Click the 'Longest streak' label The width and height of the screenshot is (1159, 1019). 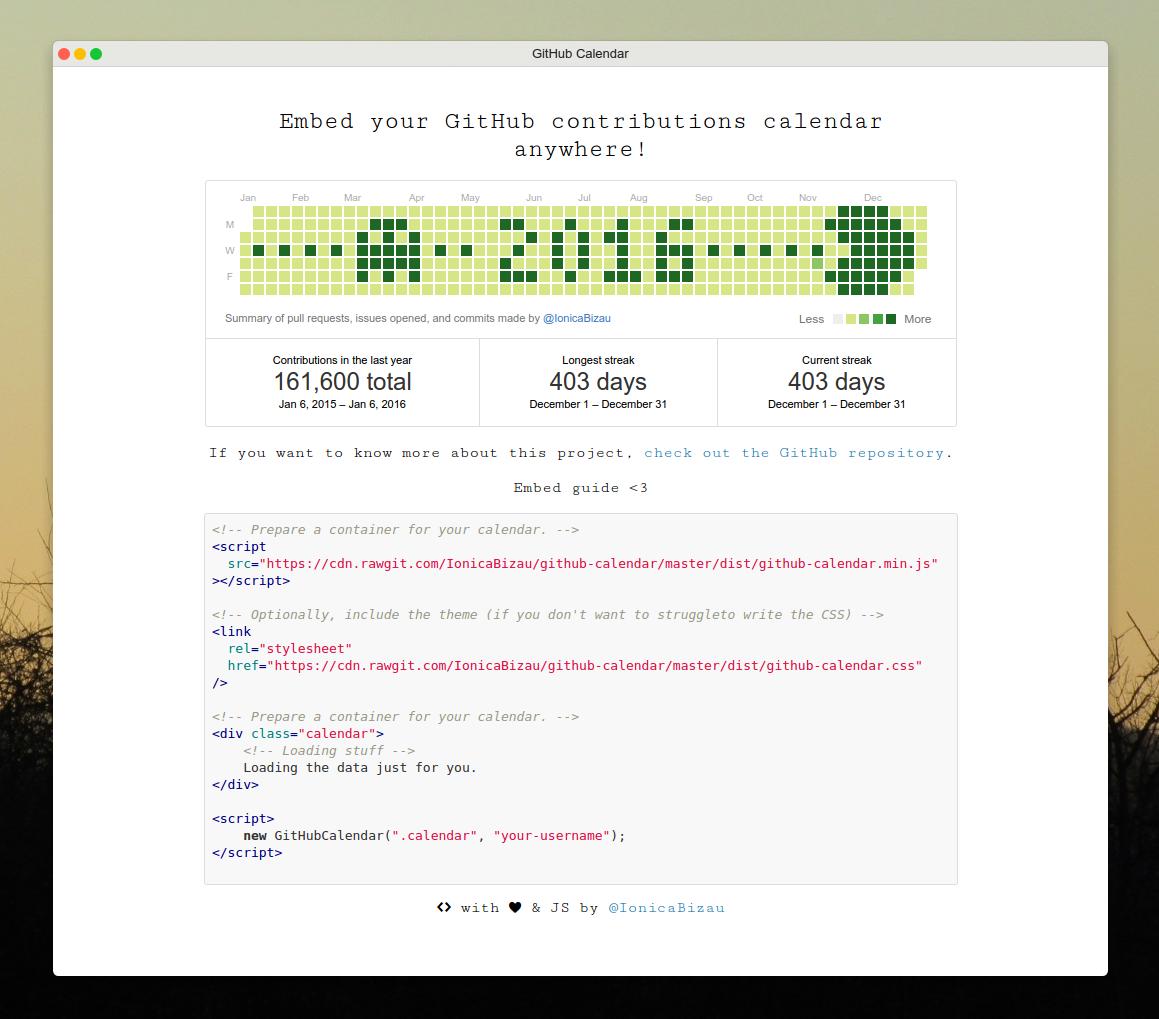click(598, 361)
